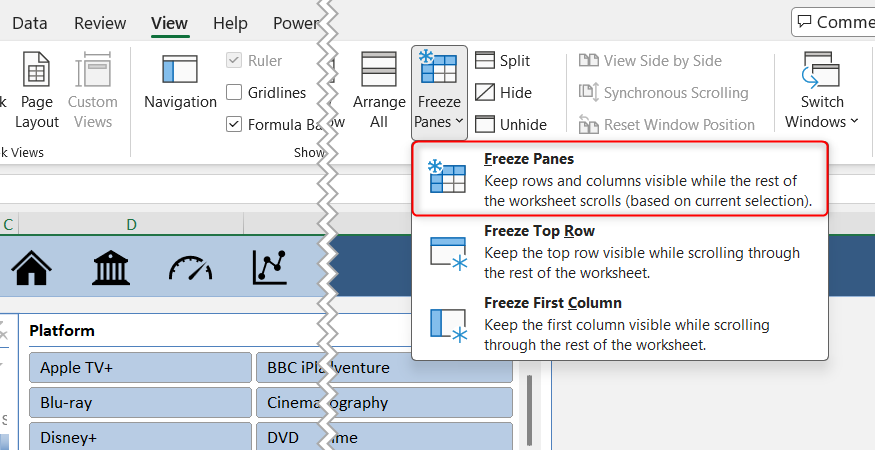Choose Freeze Panes from the dropdown menu
This screenshot has height=450, width=875.
click(x=620, y=179)
